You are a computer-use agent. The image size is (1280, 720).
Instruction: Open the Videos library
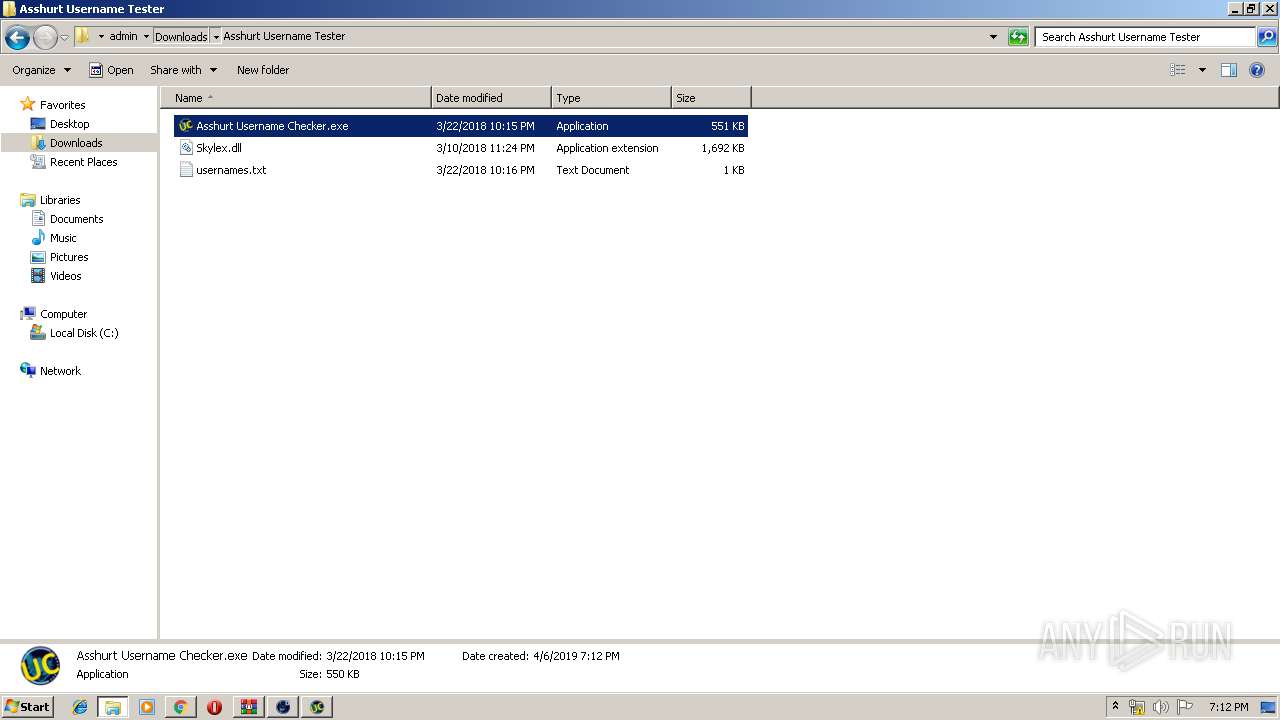pyautogui.click(x=65, y=276)
